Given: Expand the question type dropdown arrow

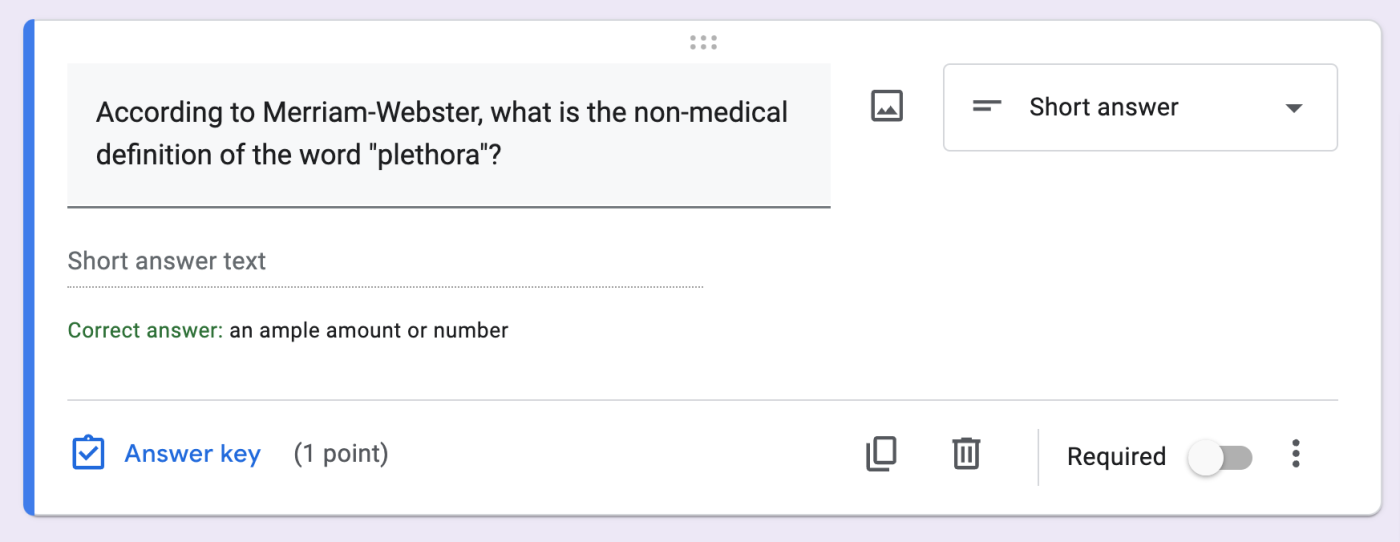Looking at the screenshot, I should point(1294,108).
